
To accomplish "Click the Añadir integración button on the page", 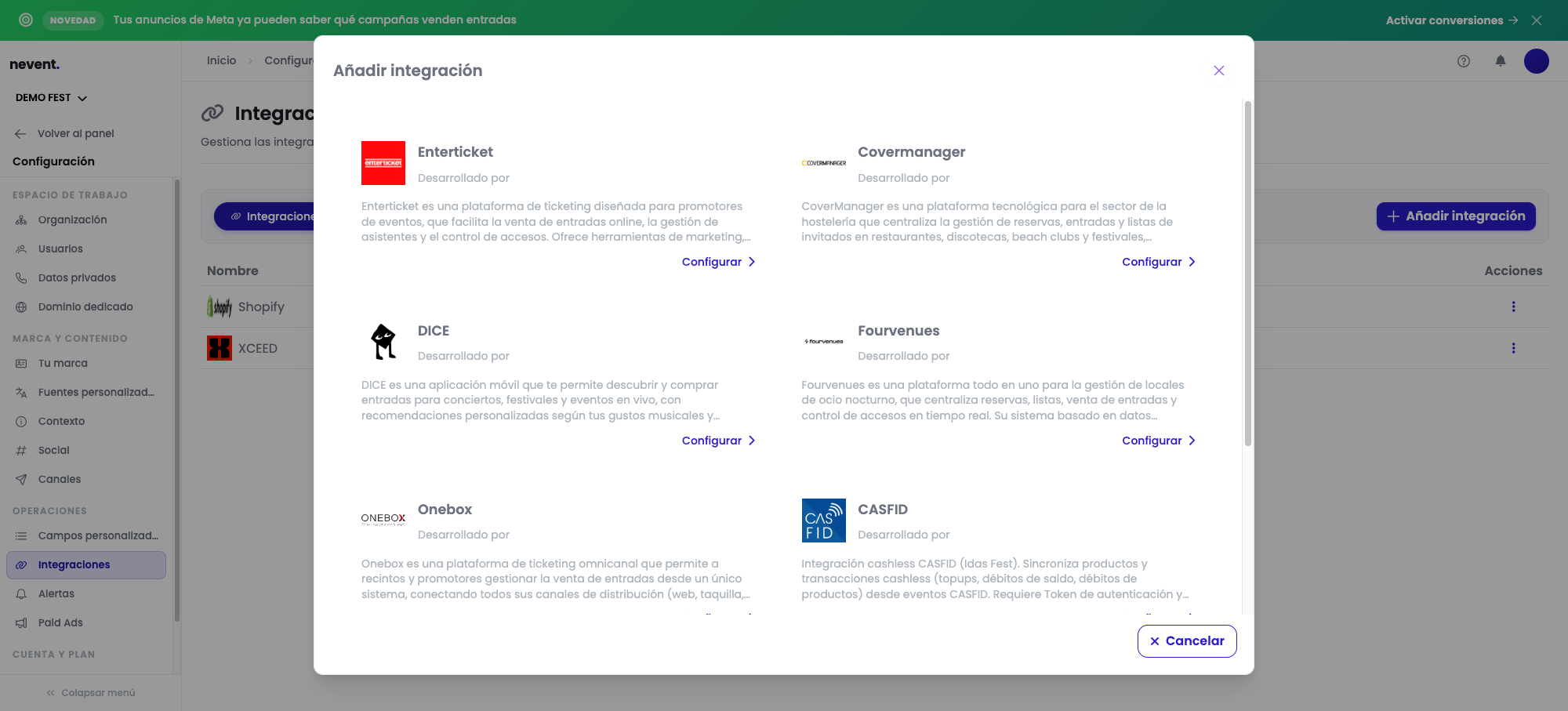I will 1456,216.
